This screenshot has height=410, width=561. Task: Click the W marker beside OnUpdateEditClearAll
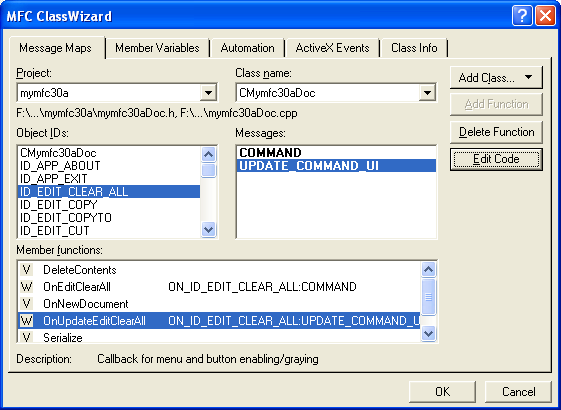(x=26, y=321)
